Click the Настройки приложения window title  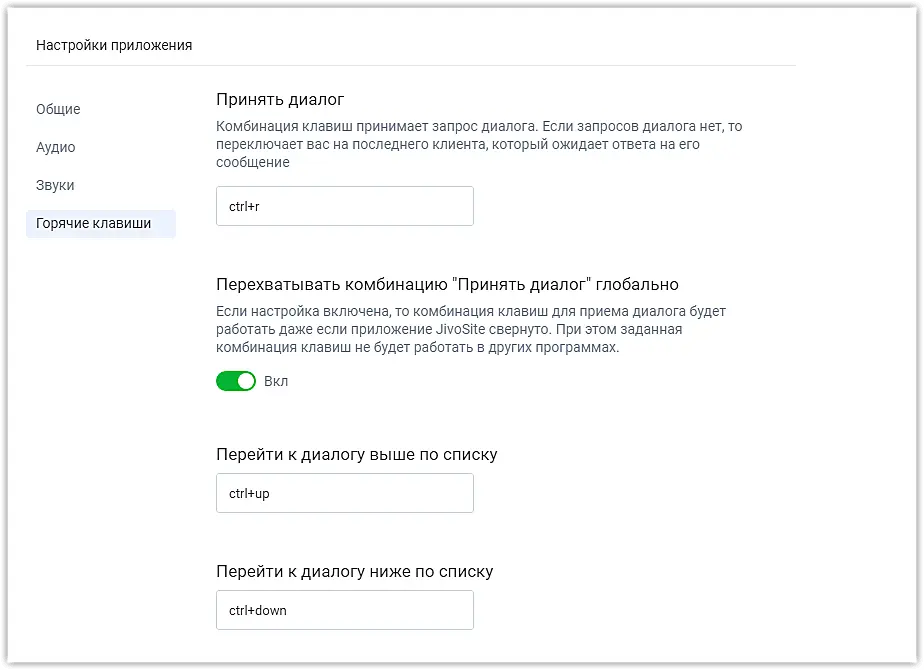point(114,45)
